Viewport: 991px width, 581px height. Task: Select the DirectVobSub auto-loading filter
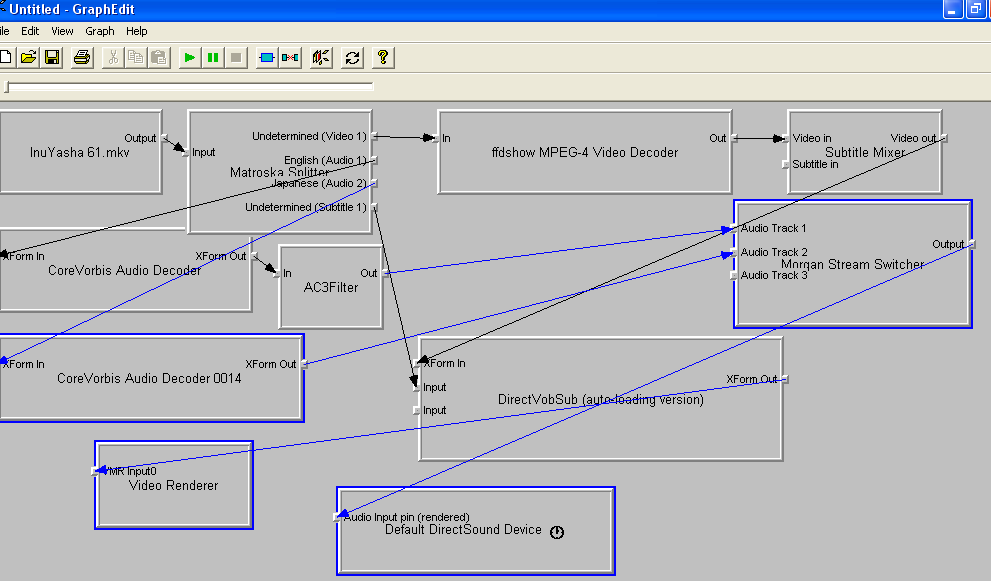(x=600, y=400)
